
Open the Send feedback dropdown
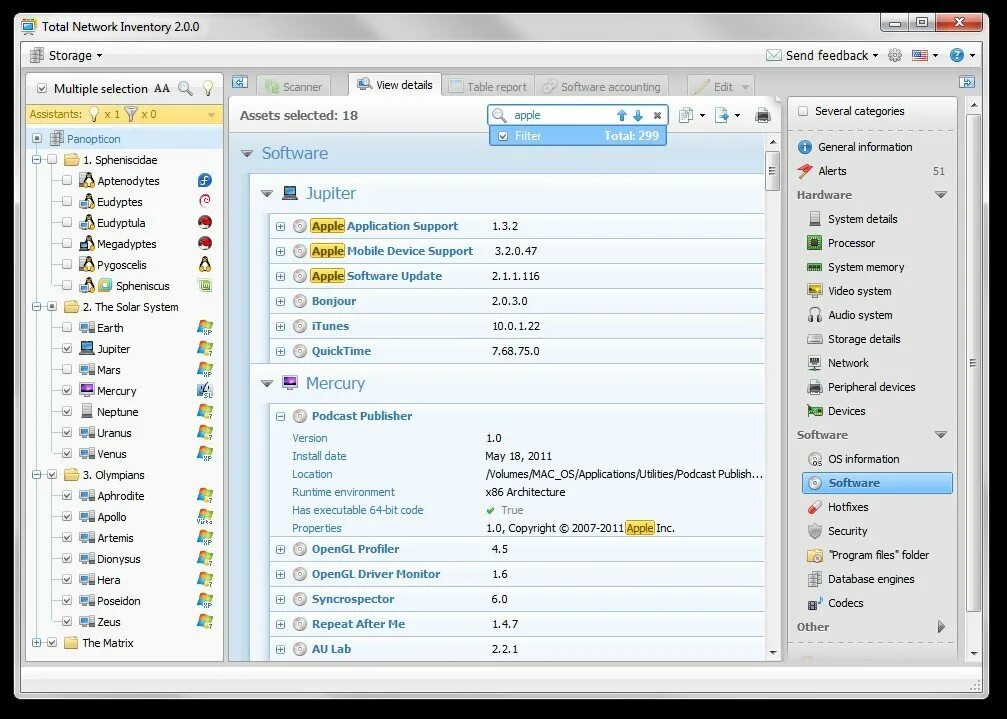tap(822, 55)
